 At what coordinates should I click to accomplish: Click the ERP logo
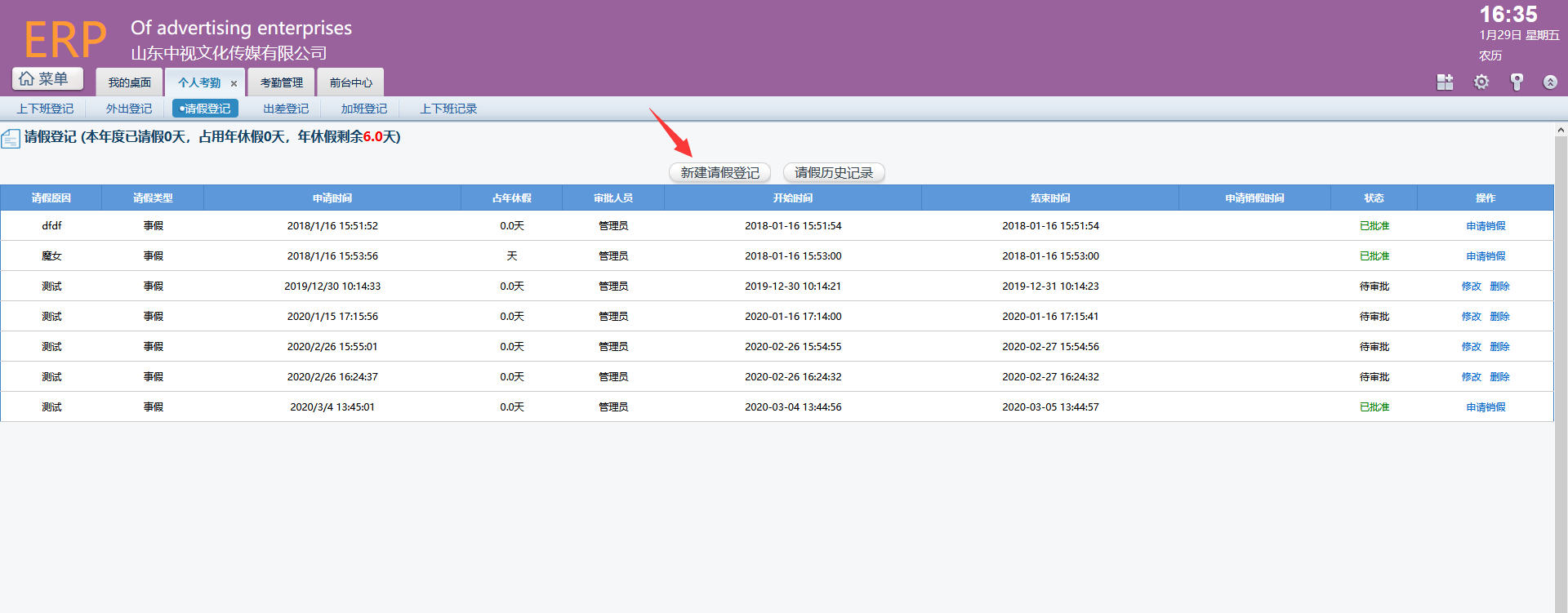65,39
